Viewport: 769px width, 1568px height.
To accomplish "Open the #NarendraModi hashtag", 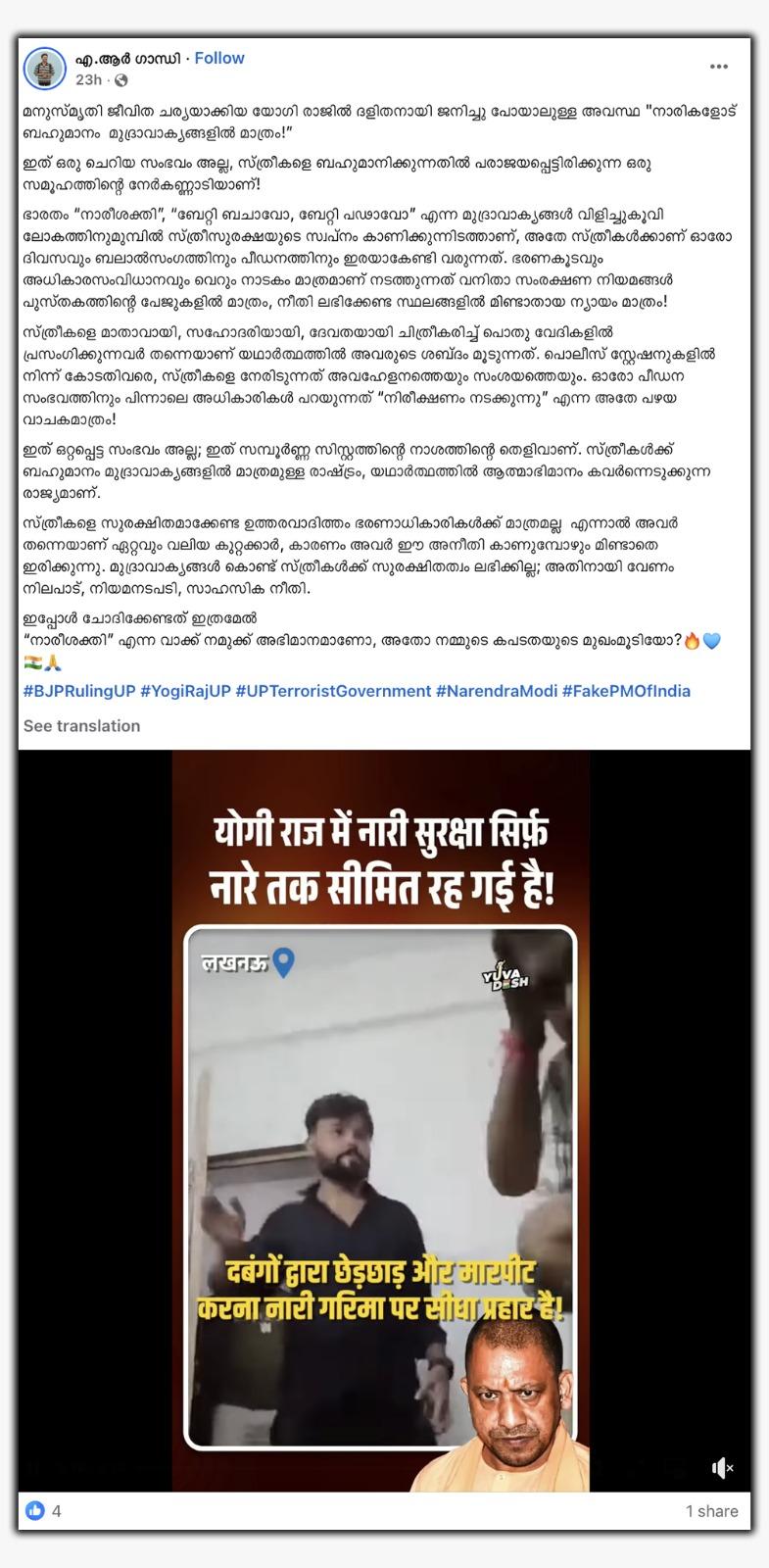I will [497, 691].
